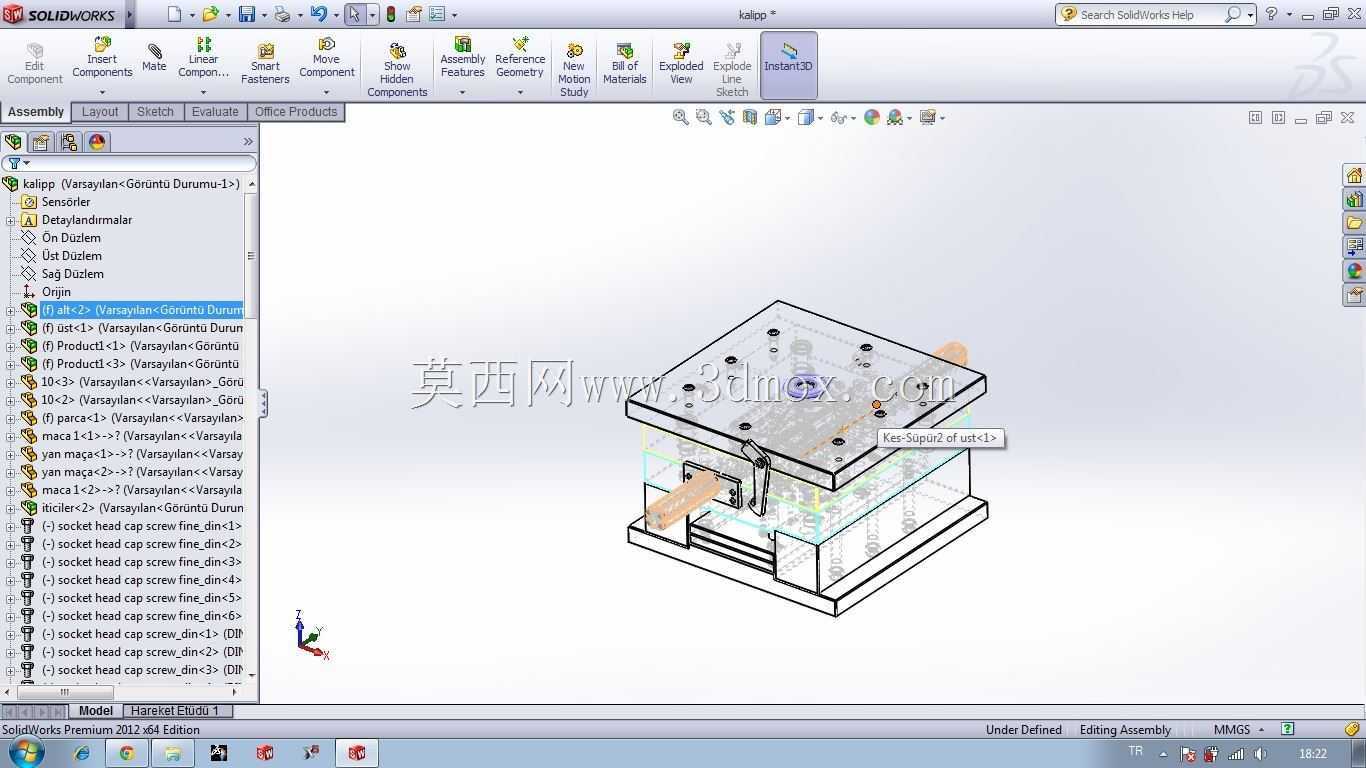Expand the Detaylandırmalar tree node

point(10,220)
